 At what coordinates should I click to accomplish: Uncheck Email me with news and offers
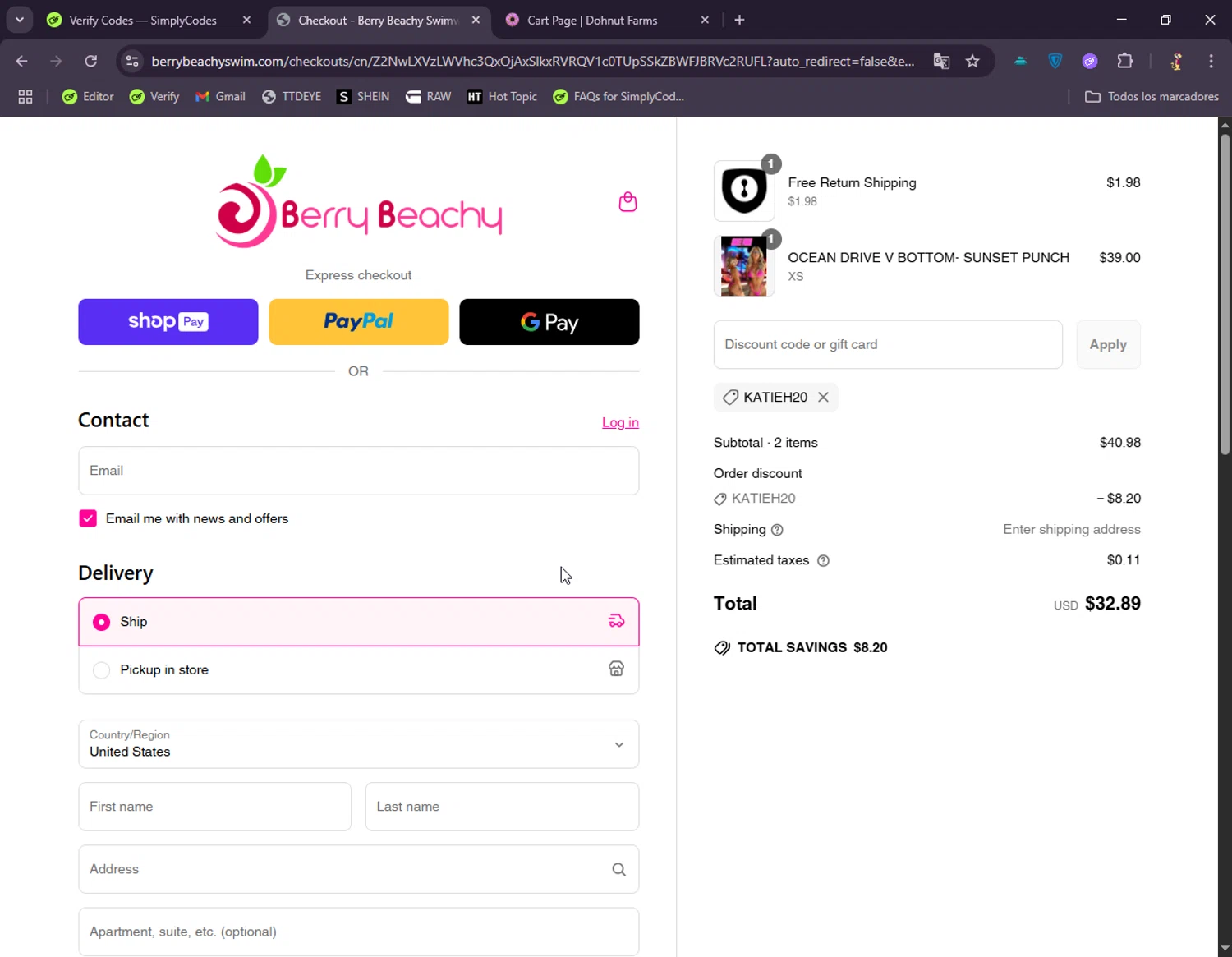point(88,518)
